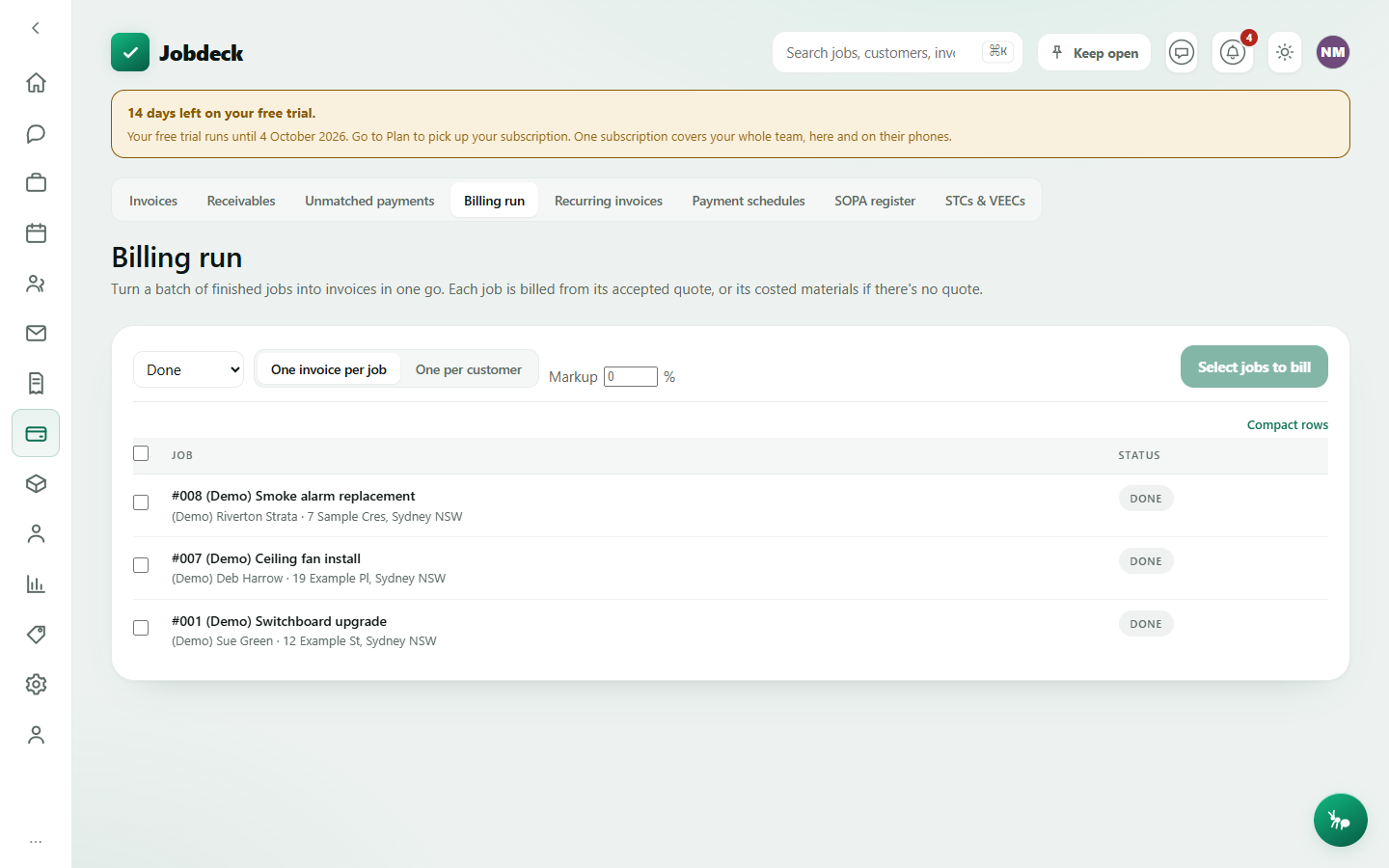
Task: Click the three-dot more icon in sidebar
Action: [36, 842]
